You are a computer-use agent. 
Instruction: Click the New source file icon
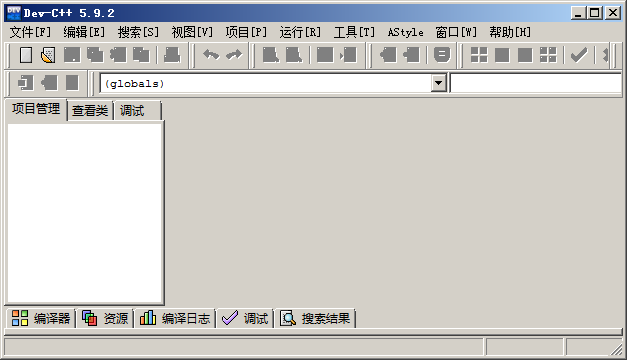click(x=26, y=55)
